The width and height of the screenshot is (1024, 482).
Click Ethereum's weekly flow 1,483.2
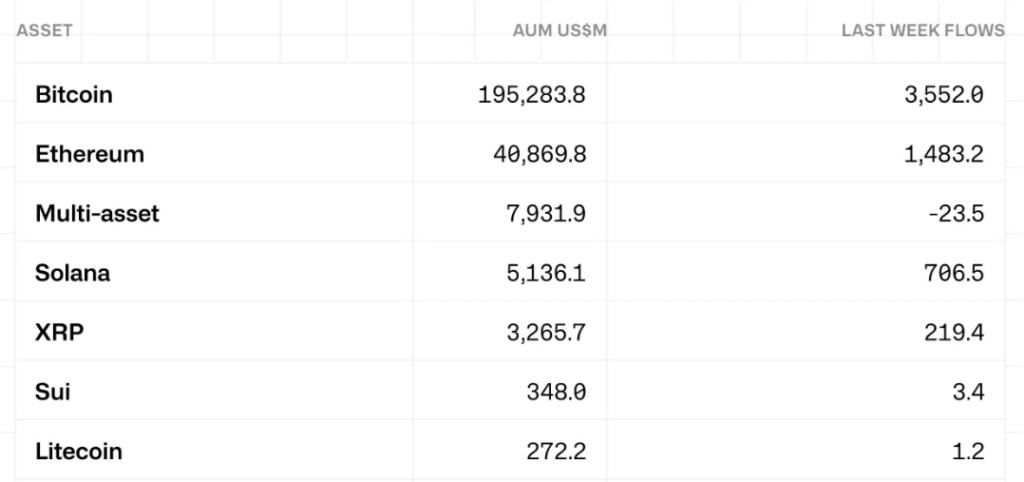[x=944, y=154]
